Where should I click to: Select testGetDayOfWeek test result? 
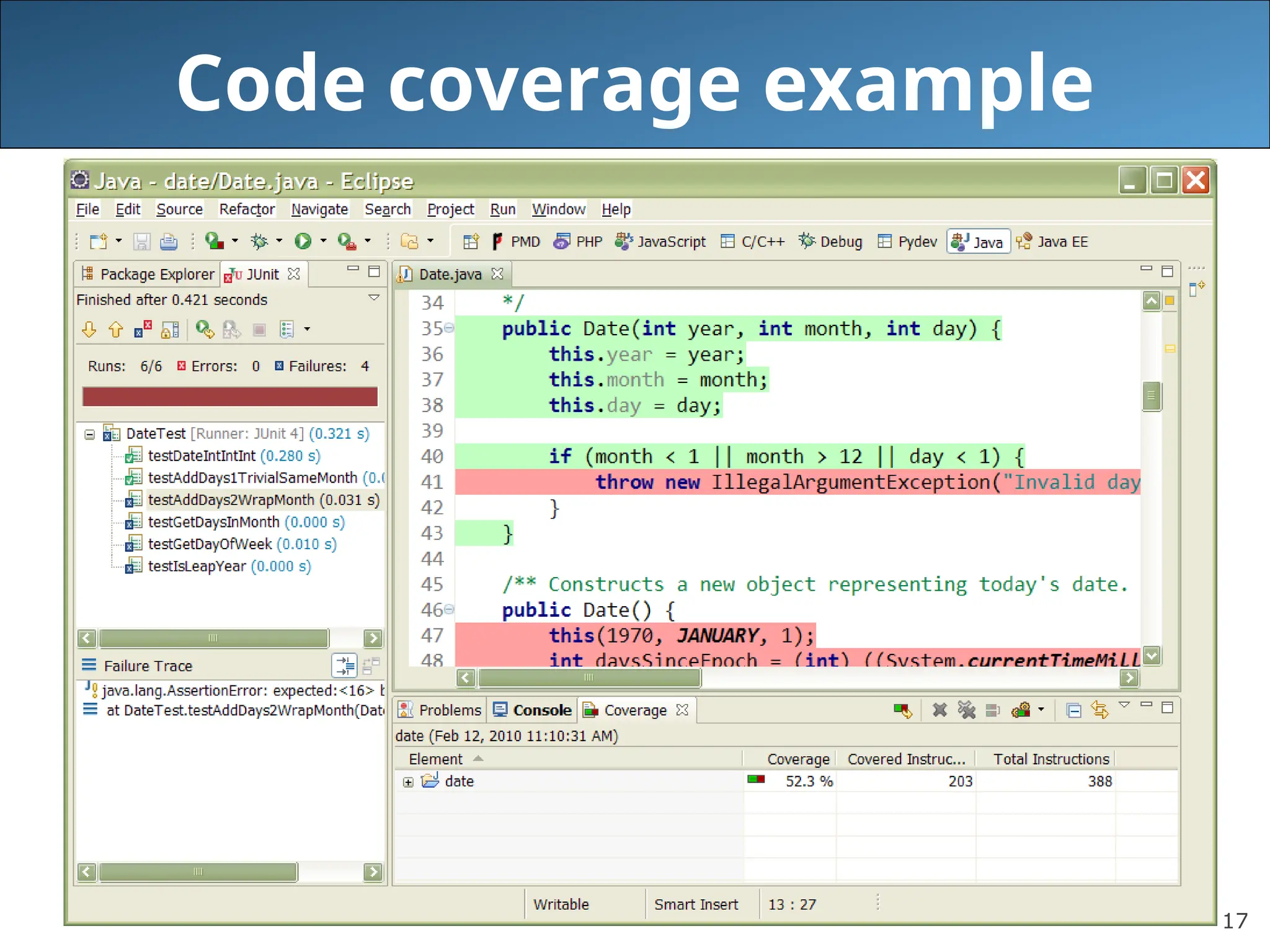(231, 544)
